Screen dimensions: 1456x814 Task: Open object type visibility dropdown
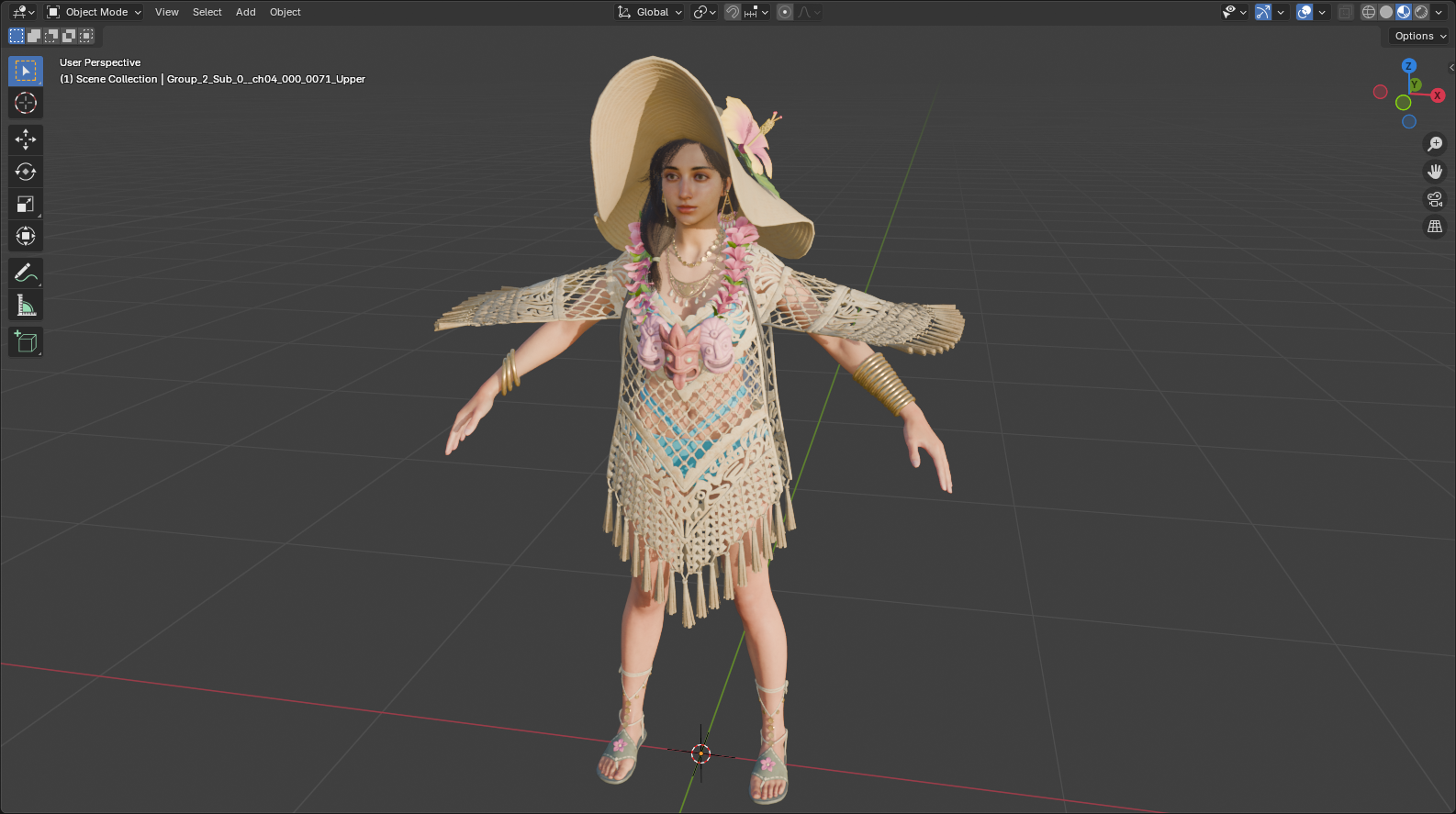tap(1235, 12)
